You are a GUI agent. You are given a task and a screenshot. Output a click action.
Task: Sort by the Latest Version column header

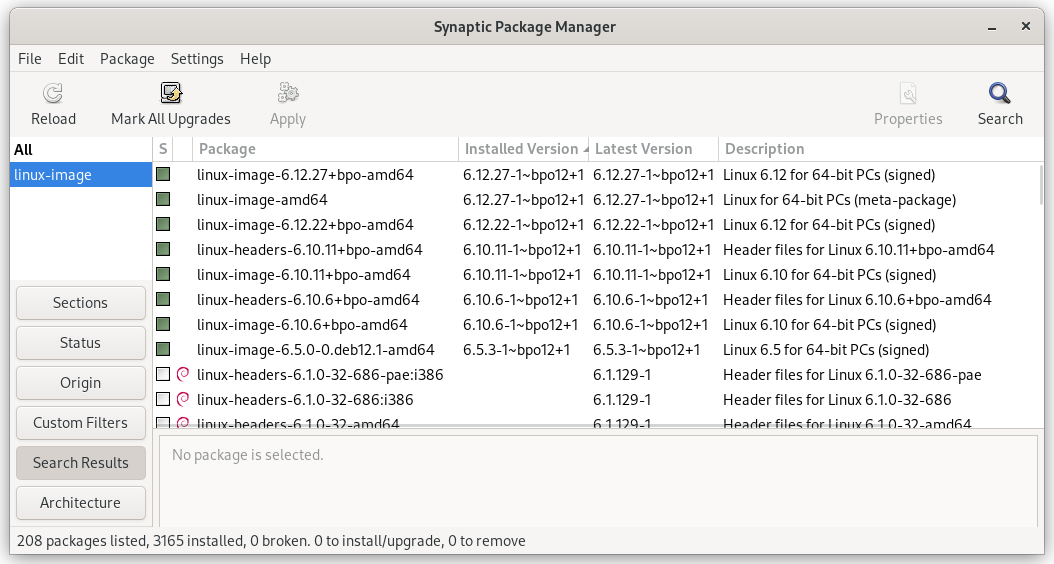tap(653, 149)
